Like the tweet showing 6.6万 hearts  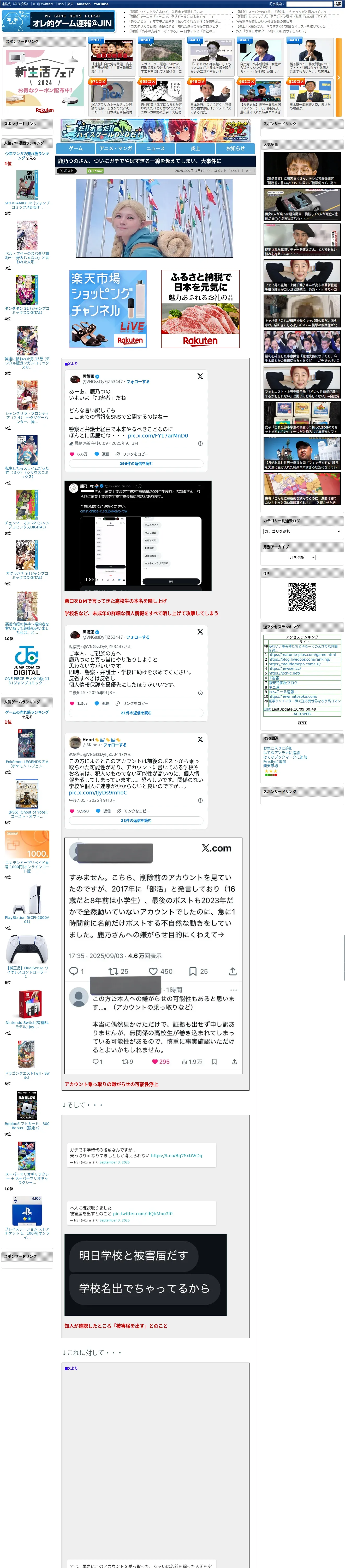[x=73, y=454]
